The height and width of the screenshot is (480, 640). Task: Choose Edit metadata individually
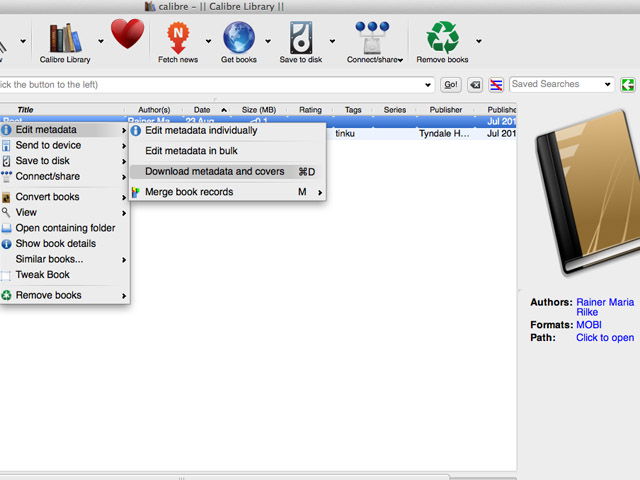(227, 131)
